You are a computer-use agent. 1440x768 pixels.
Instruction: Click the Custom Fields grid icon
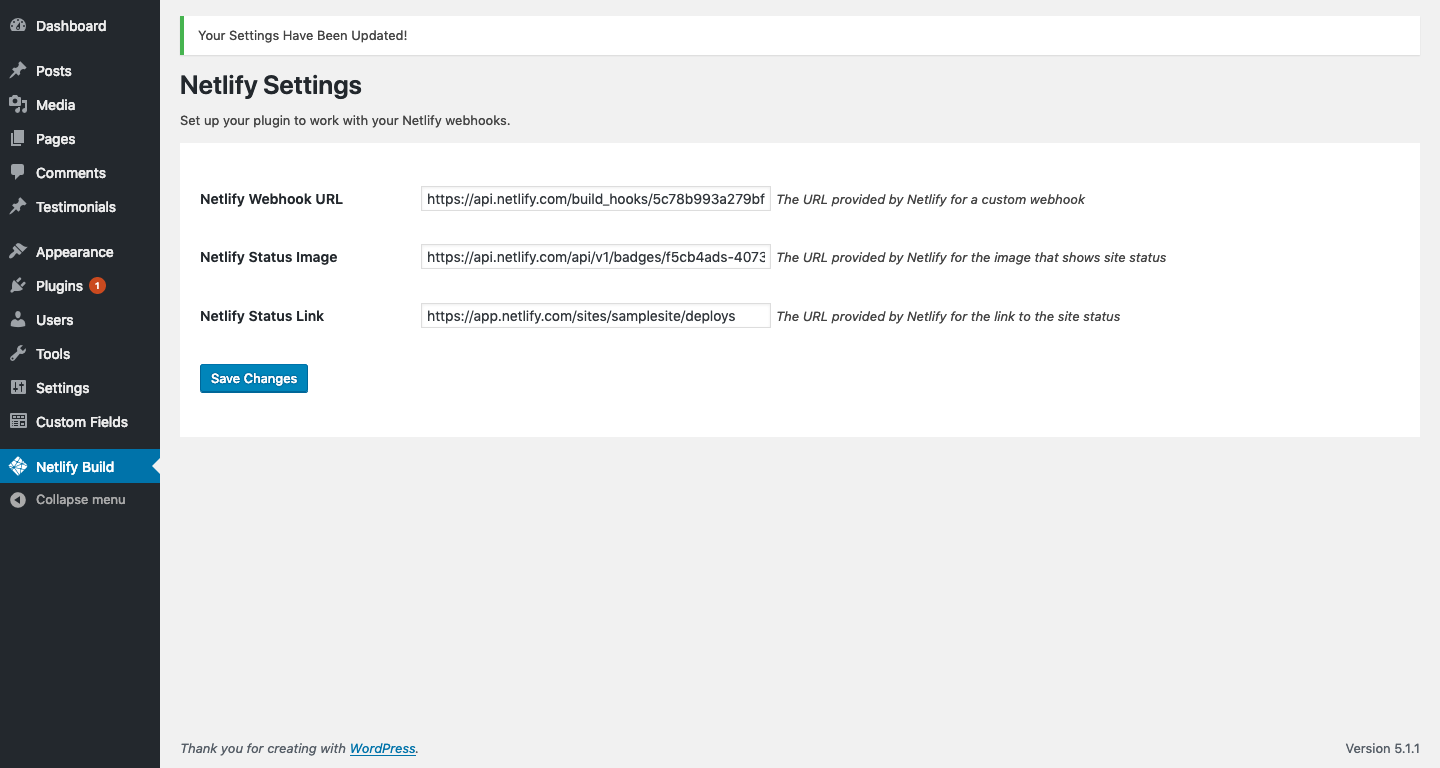(18, 422)
